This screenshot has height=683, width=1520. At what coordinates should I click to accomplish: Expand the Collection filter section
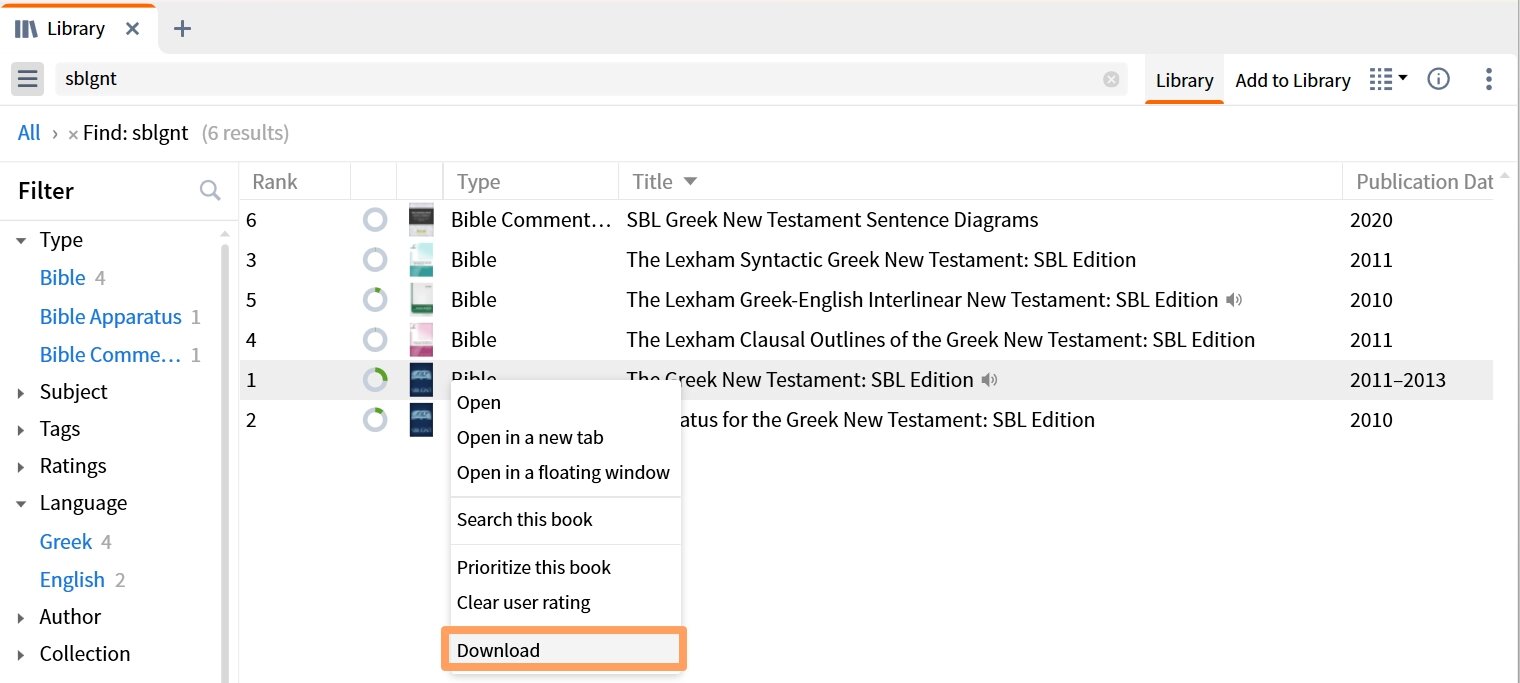[x=21, y=655]
